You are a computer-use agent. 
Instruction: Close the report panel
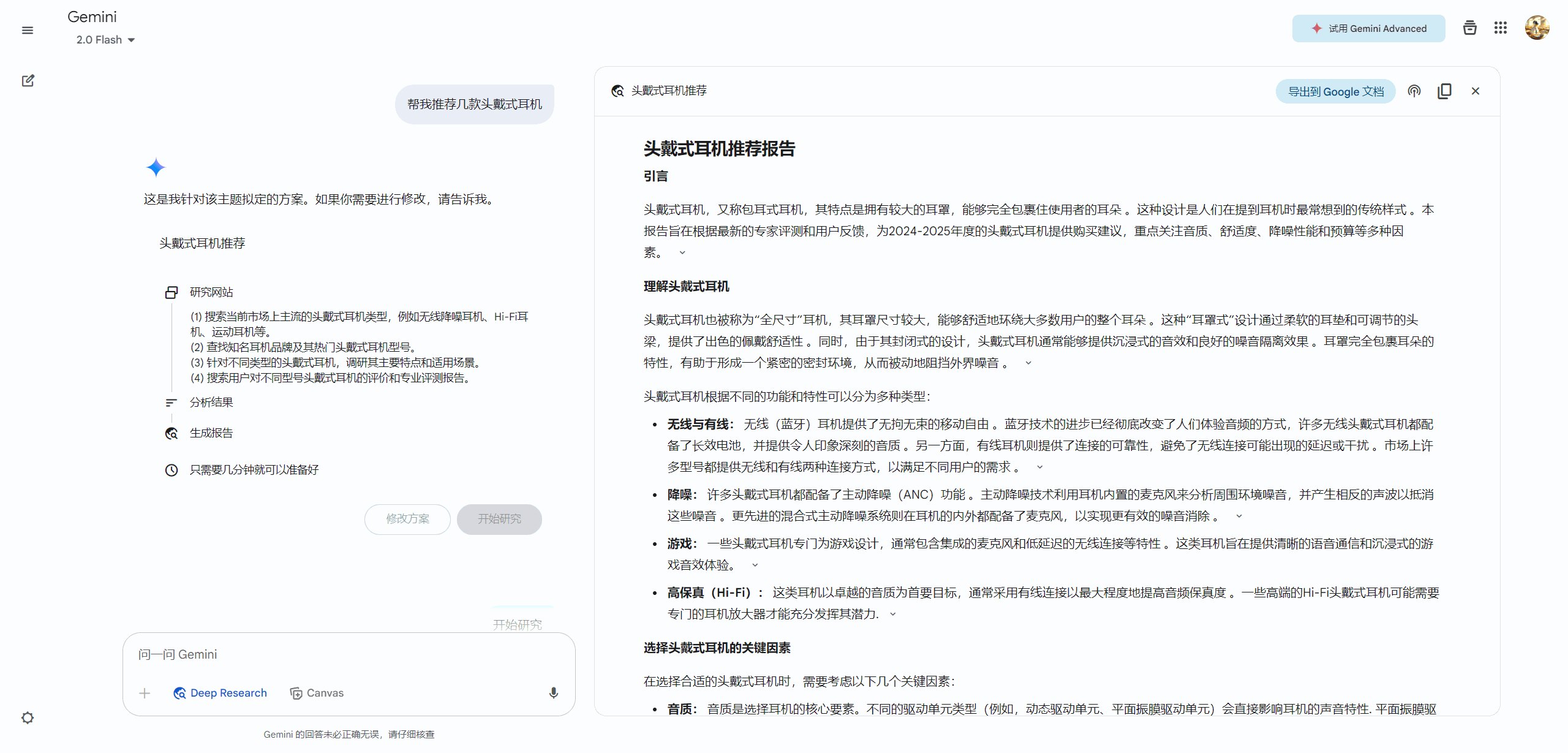1475,91
